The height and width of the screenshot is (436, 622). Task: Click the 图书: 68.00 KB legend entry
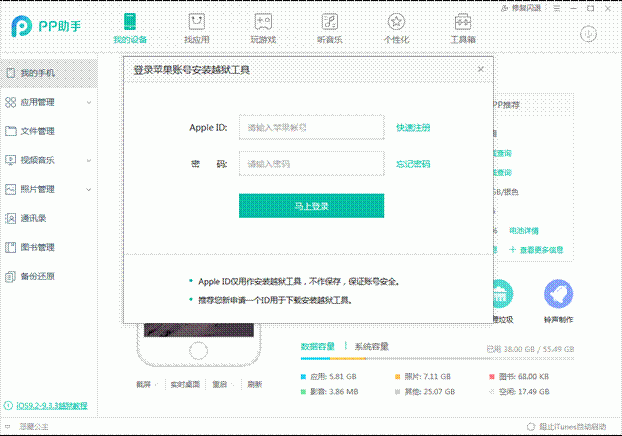[519, 376]
